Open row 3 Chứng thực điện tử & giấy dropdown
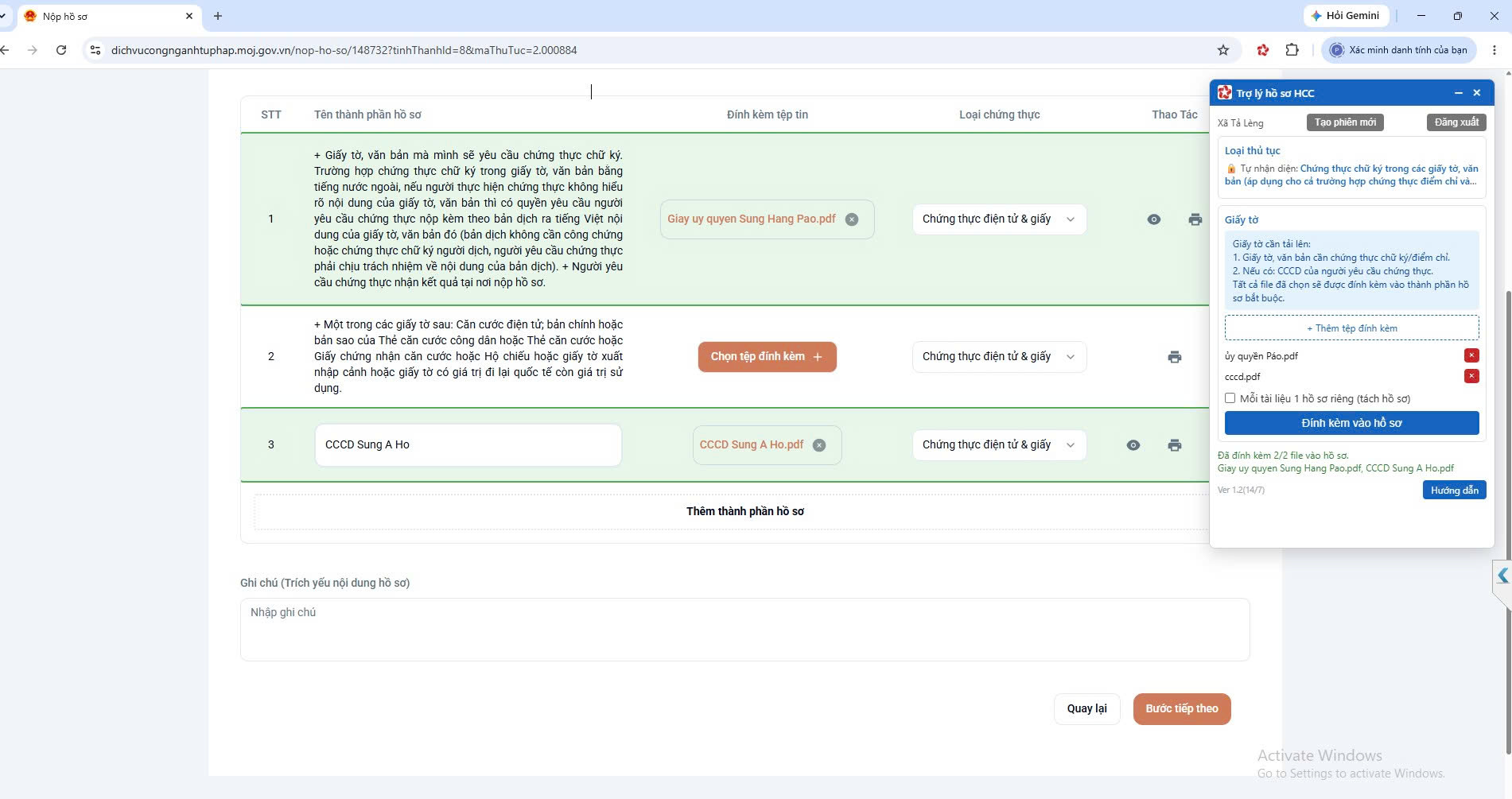Viewport: 1512px width, 799px height. tap(1000, 445)
